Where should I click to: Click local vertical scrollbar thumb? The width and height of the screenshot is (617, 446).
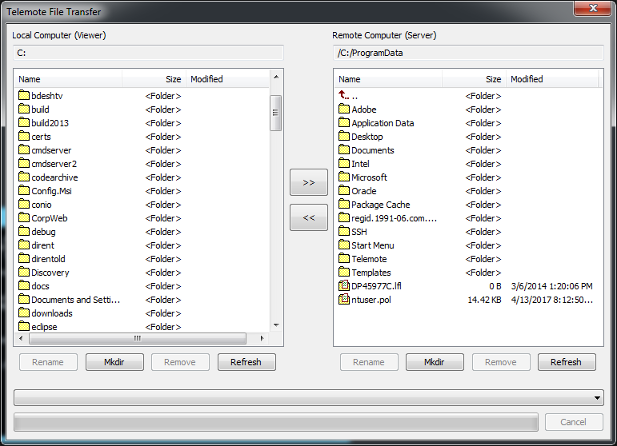(276, 113)
